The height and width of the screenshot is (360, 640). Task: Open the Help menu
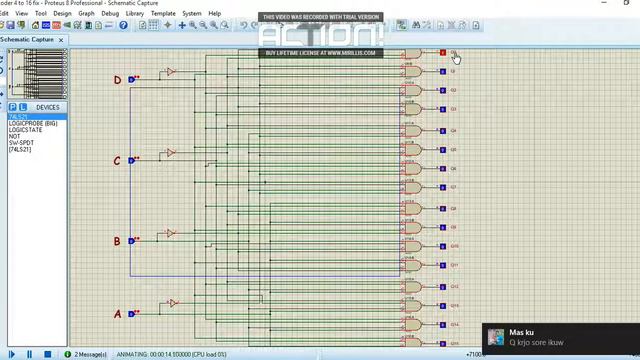coord(215,13)
